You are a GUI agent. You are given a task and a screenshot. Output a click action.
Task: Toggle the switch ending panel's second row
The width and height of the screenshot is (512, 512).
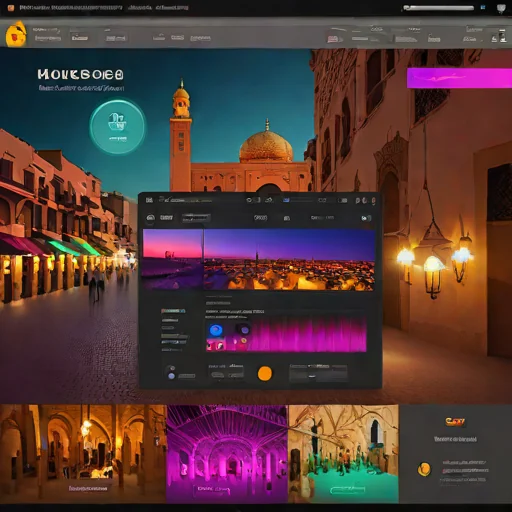click(x=366, y=218)
